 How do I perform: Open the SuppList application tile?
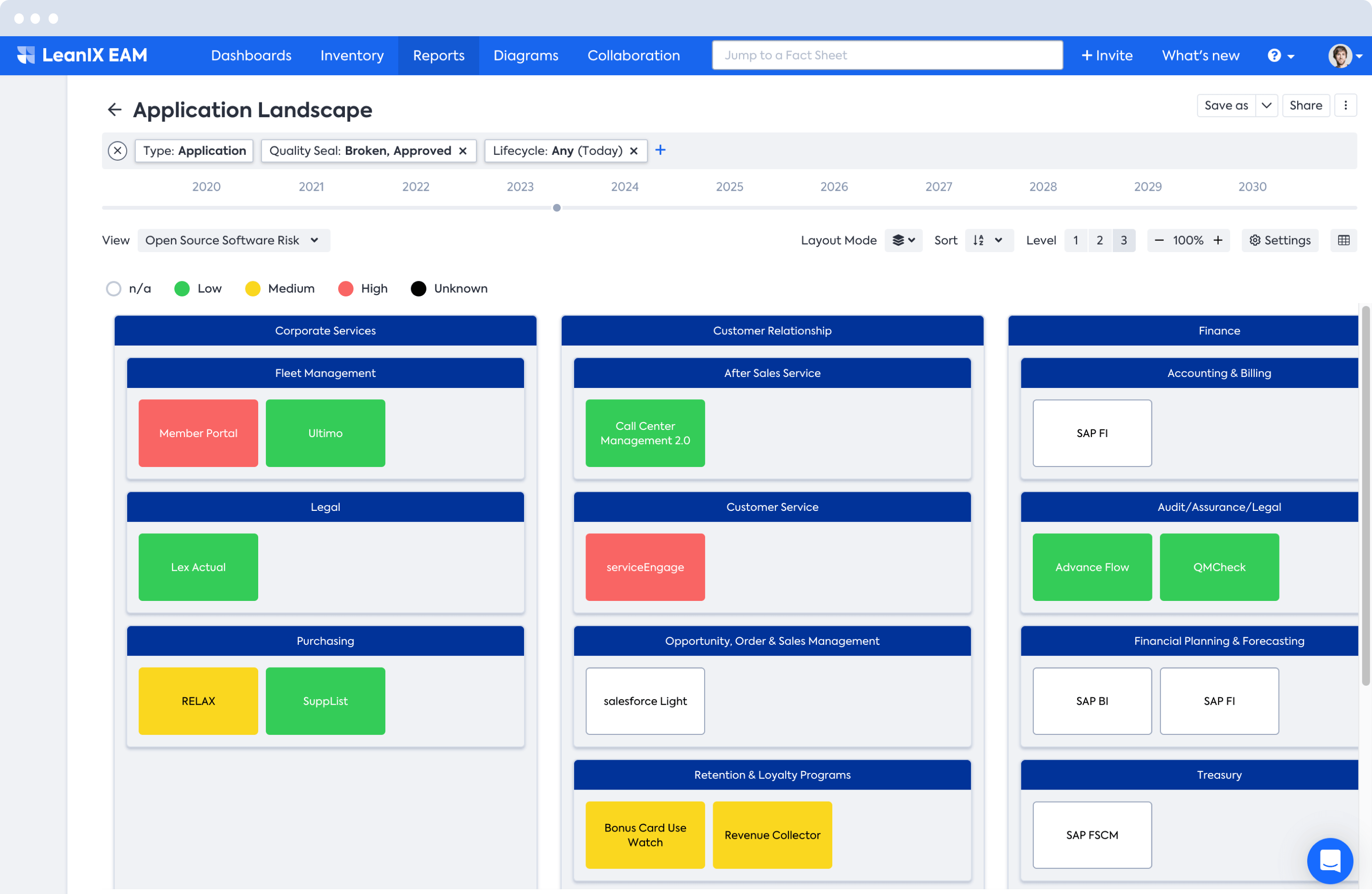325,701
